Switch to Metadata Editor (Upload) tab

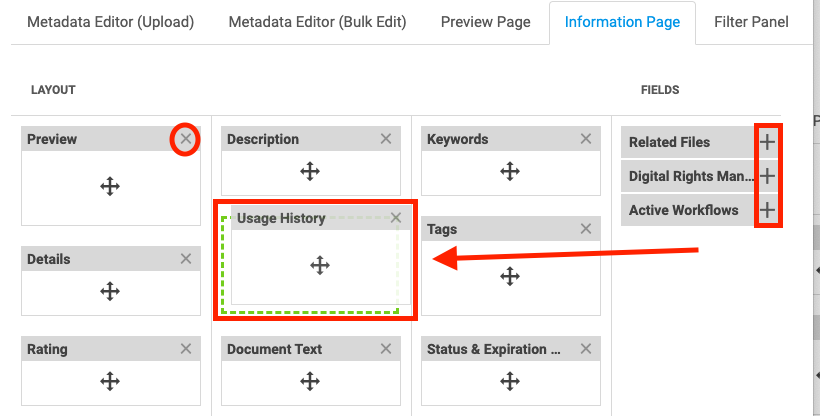(x=110, y=22)
